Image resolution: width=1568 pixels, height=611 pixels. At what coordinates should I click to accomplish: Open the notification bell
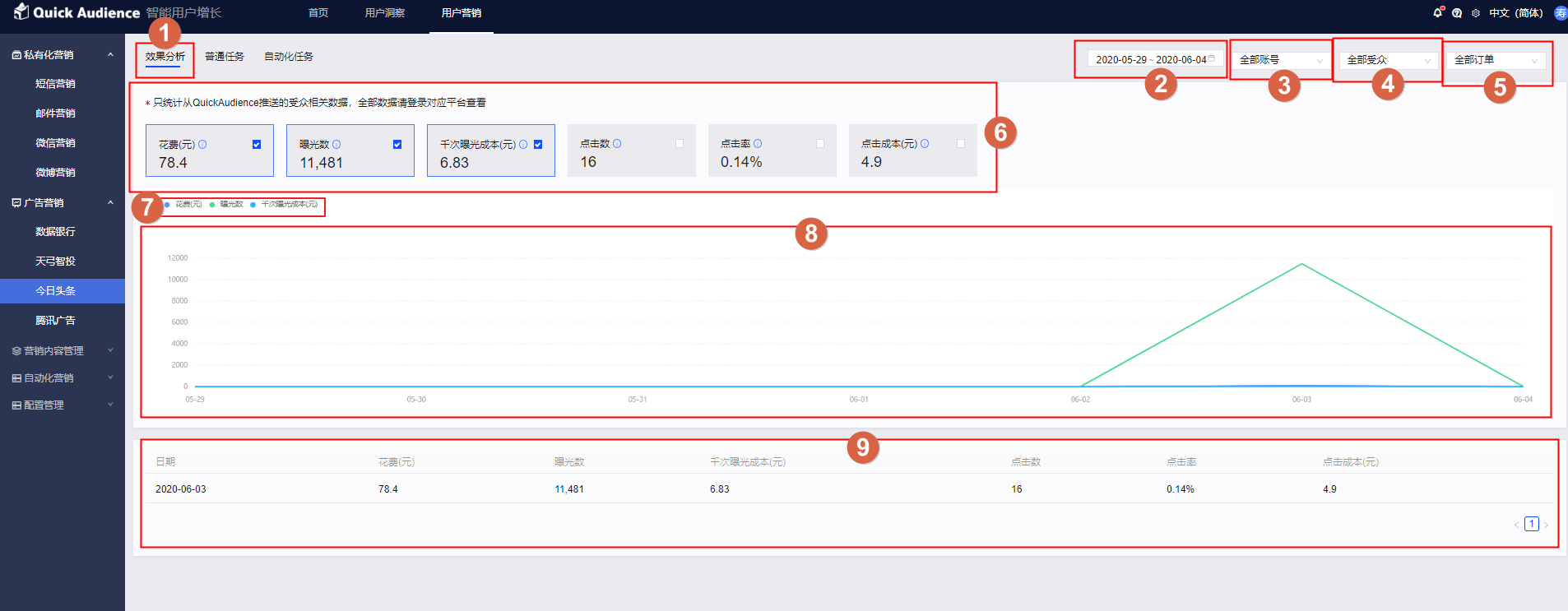[x=1437, y=12]
